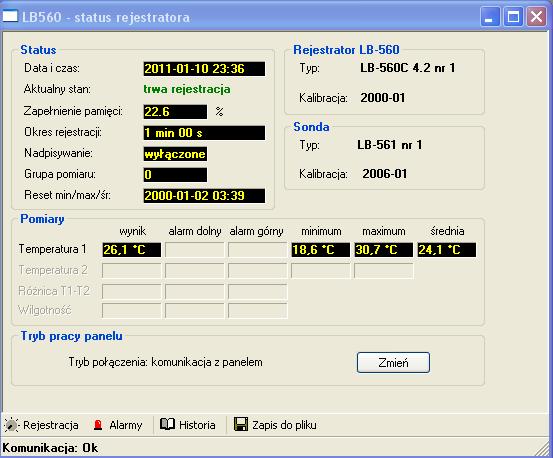This screenshot has height=458, width=553.
Task: Open the Historia toolbar item
Action: click(188, 425)
